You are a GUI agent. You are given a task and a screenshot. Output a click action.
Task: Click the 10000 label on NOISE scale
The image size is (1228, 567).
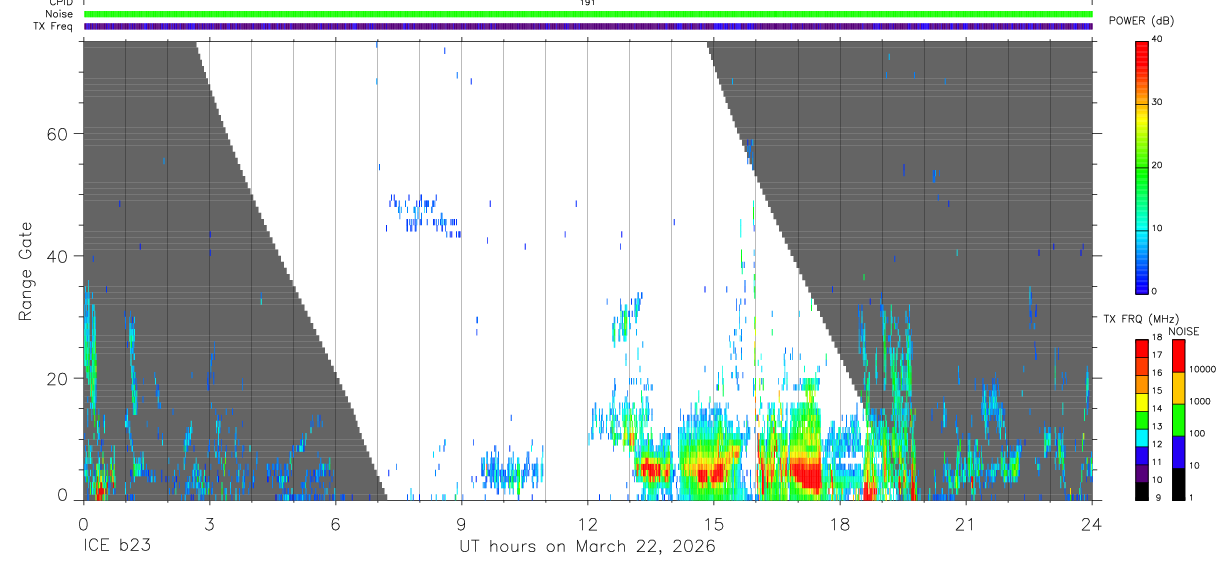point(1201,369)
